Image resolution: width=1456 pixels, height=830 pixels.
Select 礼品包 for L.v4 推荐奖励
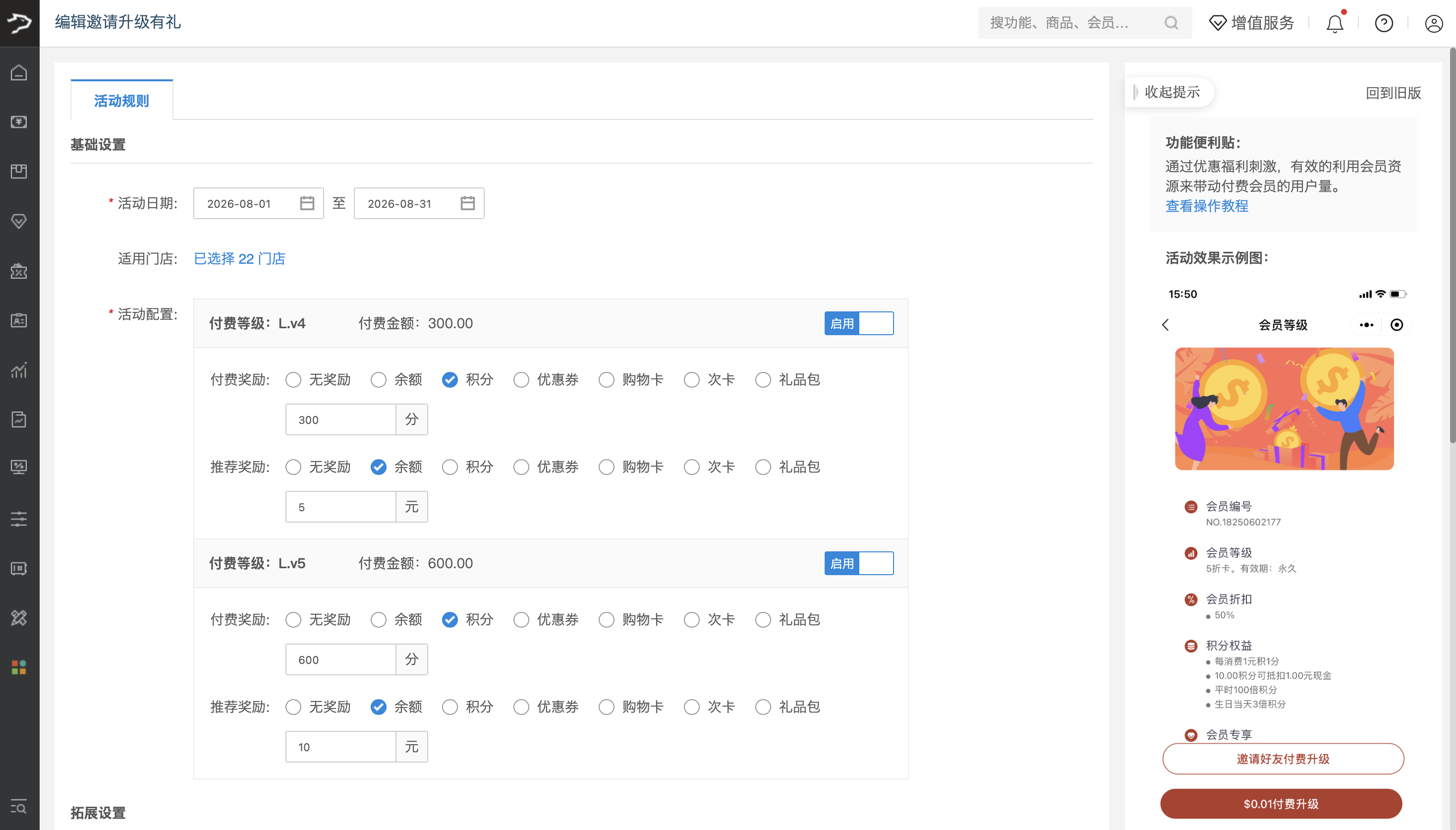[x=763, y=467]
